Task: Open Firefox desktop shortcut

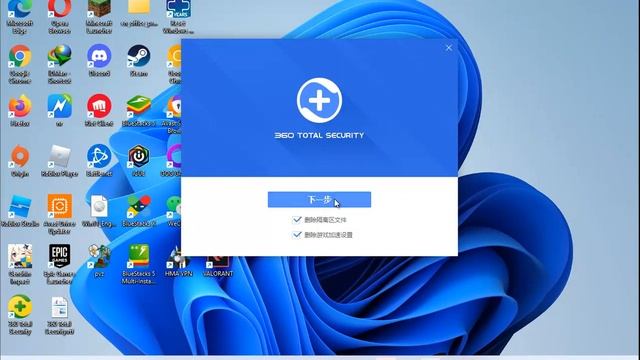Action: (20, 110)
